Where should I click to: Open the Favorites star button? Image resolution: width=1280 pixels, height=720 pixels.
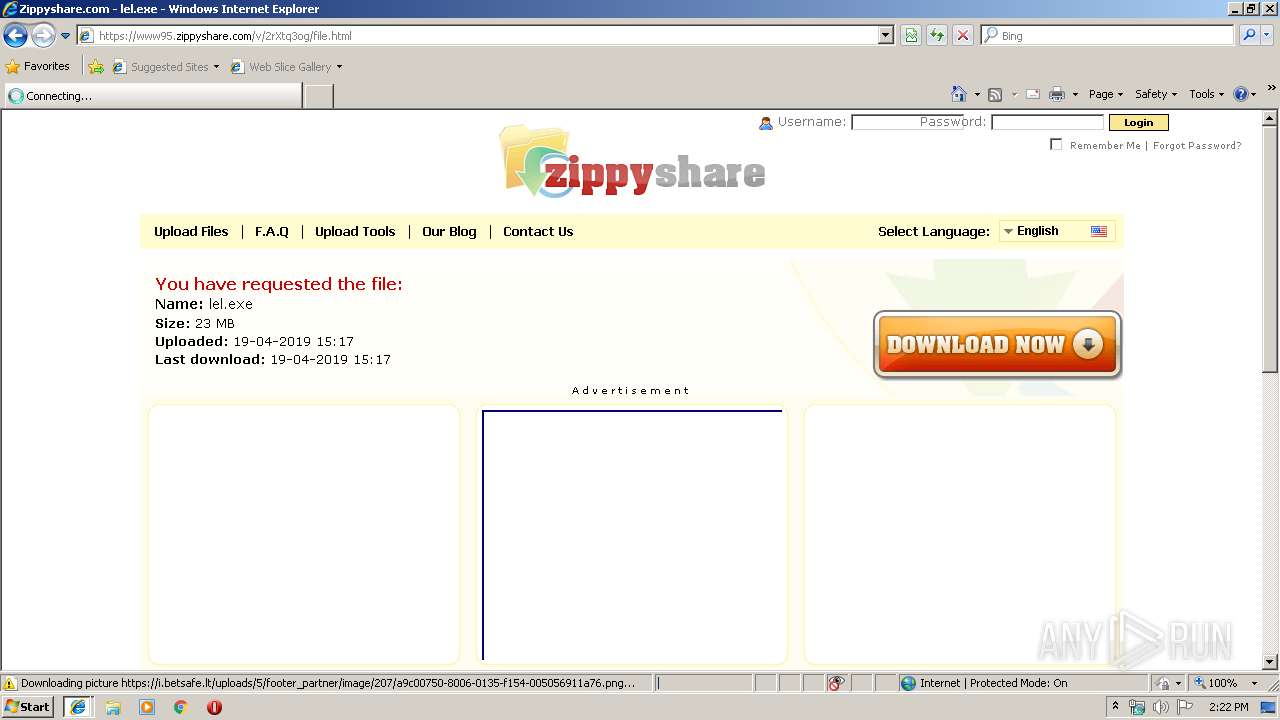[x=38, y=67]
